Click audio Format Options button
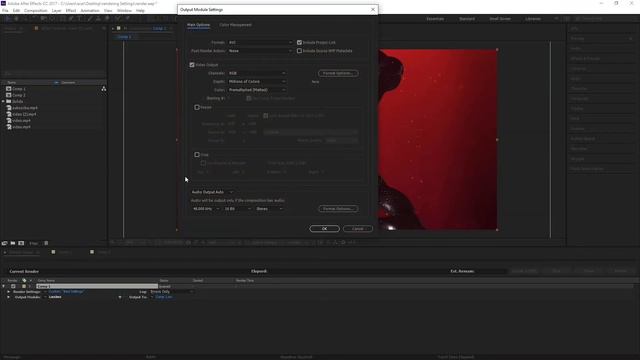The height and width of the screenshot is (360, 640). 338,209
